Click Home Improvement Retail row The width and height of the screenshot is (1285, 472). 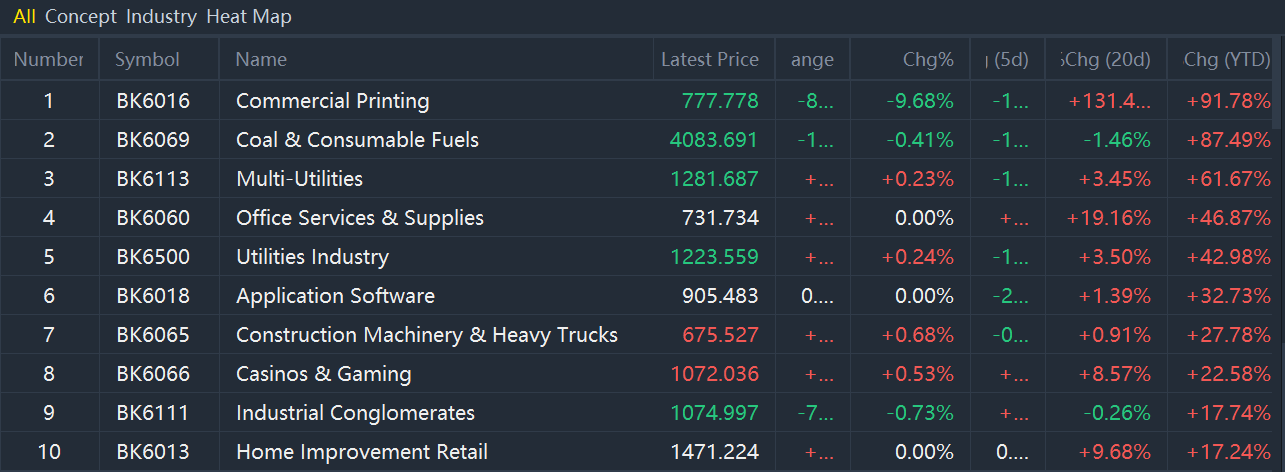[x=361, y=452]
